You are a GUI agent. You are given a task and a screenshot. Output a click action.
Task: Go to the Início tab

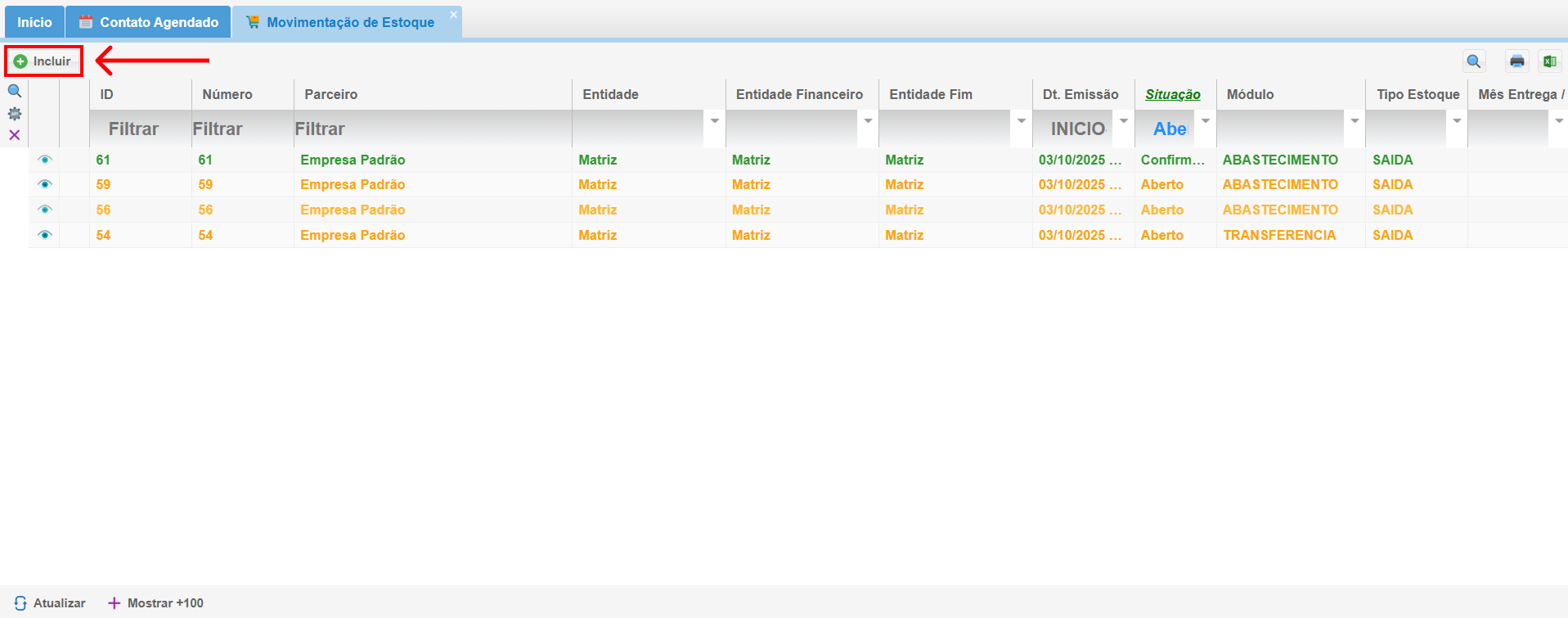coord(34,22)
